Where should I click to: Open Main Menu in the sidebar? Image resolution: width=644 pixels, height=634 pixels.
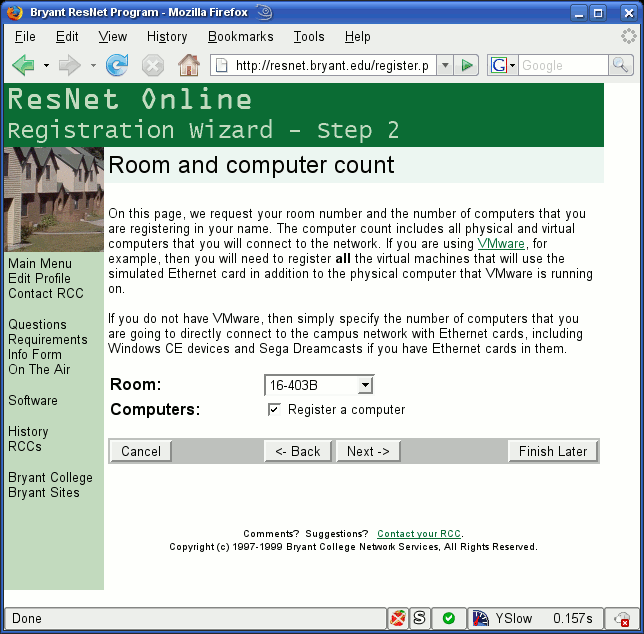click(40, 263)
